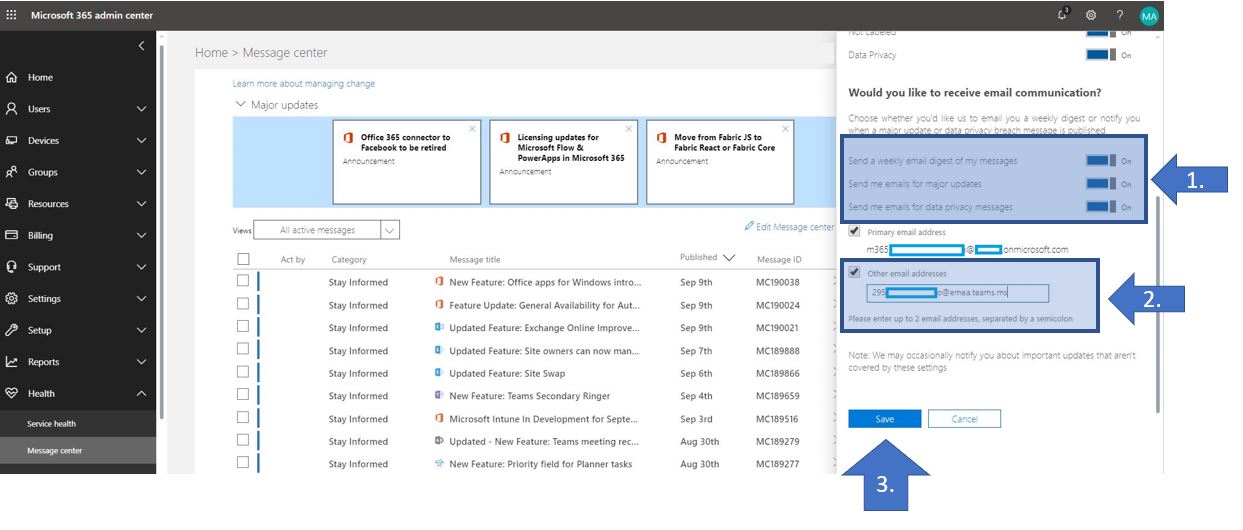Click Teams icon beside Teams Secondary Ringer
The image size is (1243, 530).
pos(439,396)
